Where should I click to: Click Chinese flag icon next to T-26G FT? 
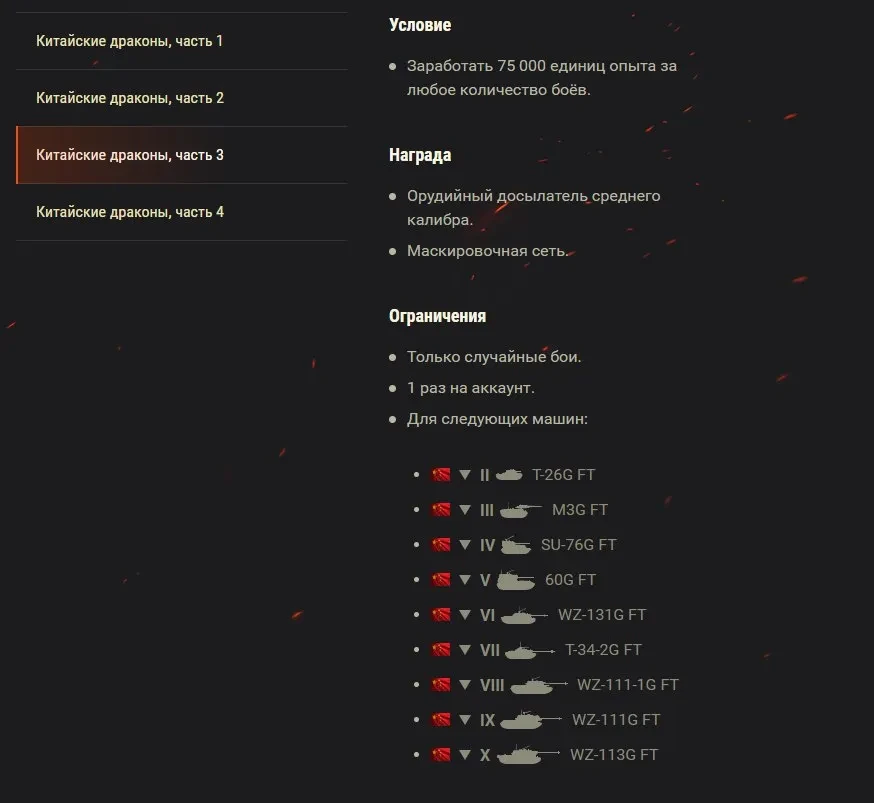(x=440, y=475)
